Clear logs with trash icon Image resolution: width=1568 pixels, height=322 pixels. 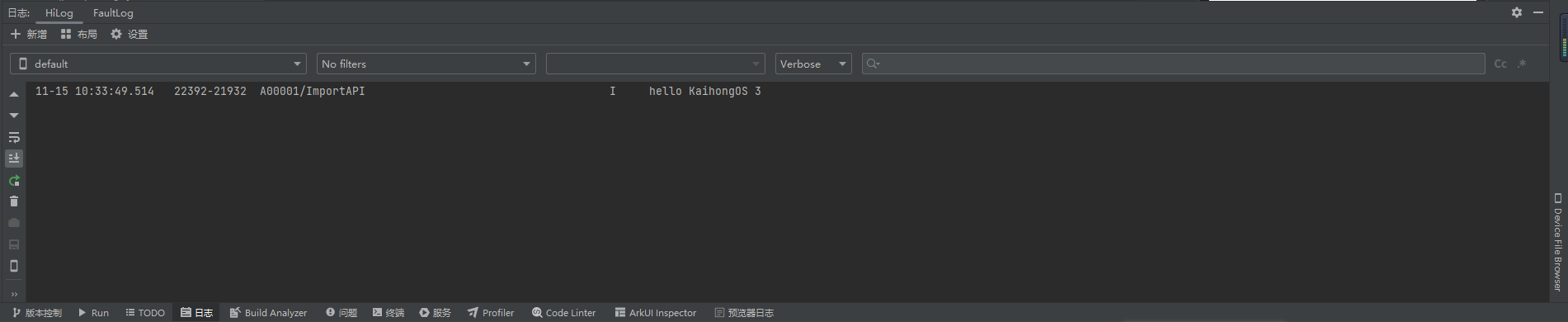tap(14, 201)
